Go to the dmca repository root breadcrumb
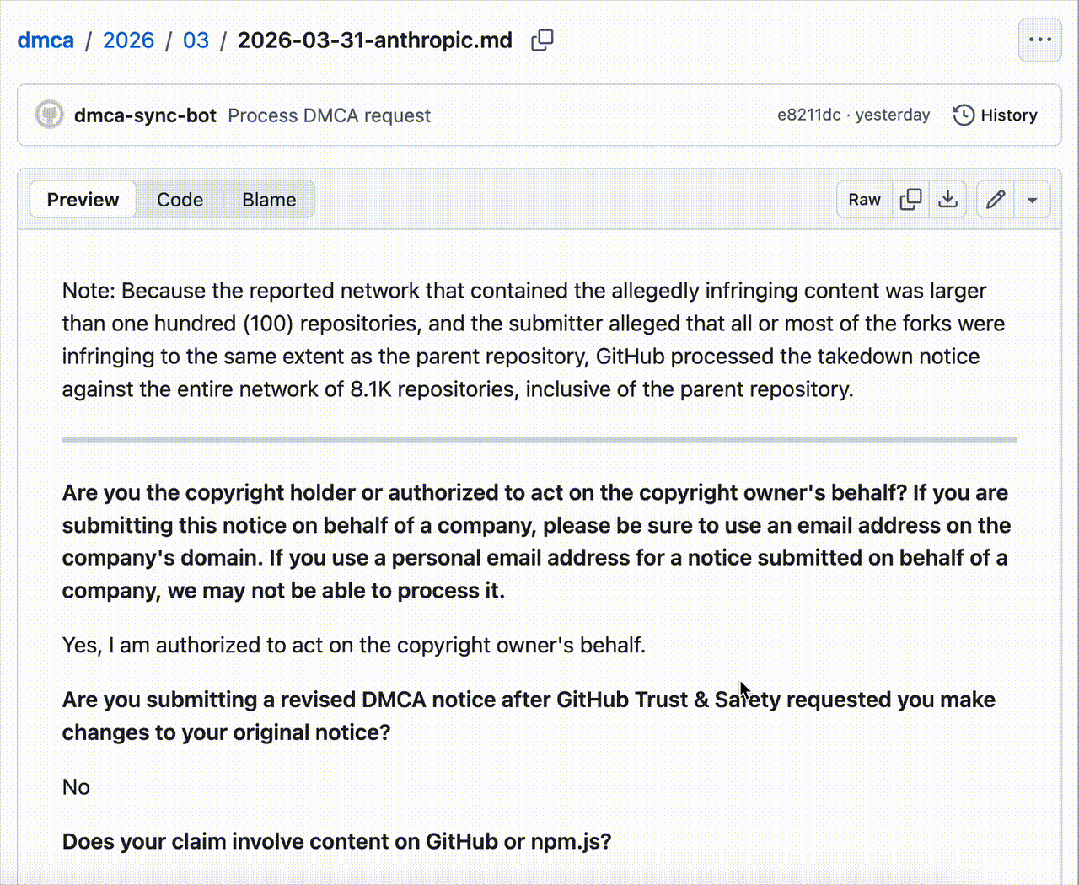Screen dimensions: 1079x885 pos(46,41)
